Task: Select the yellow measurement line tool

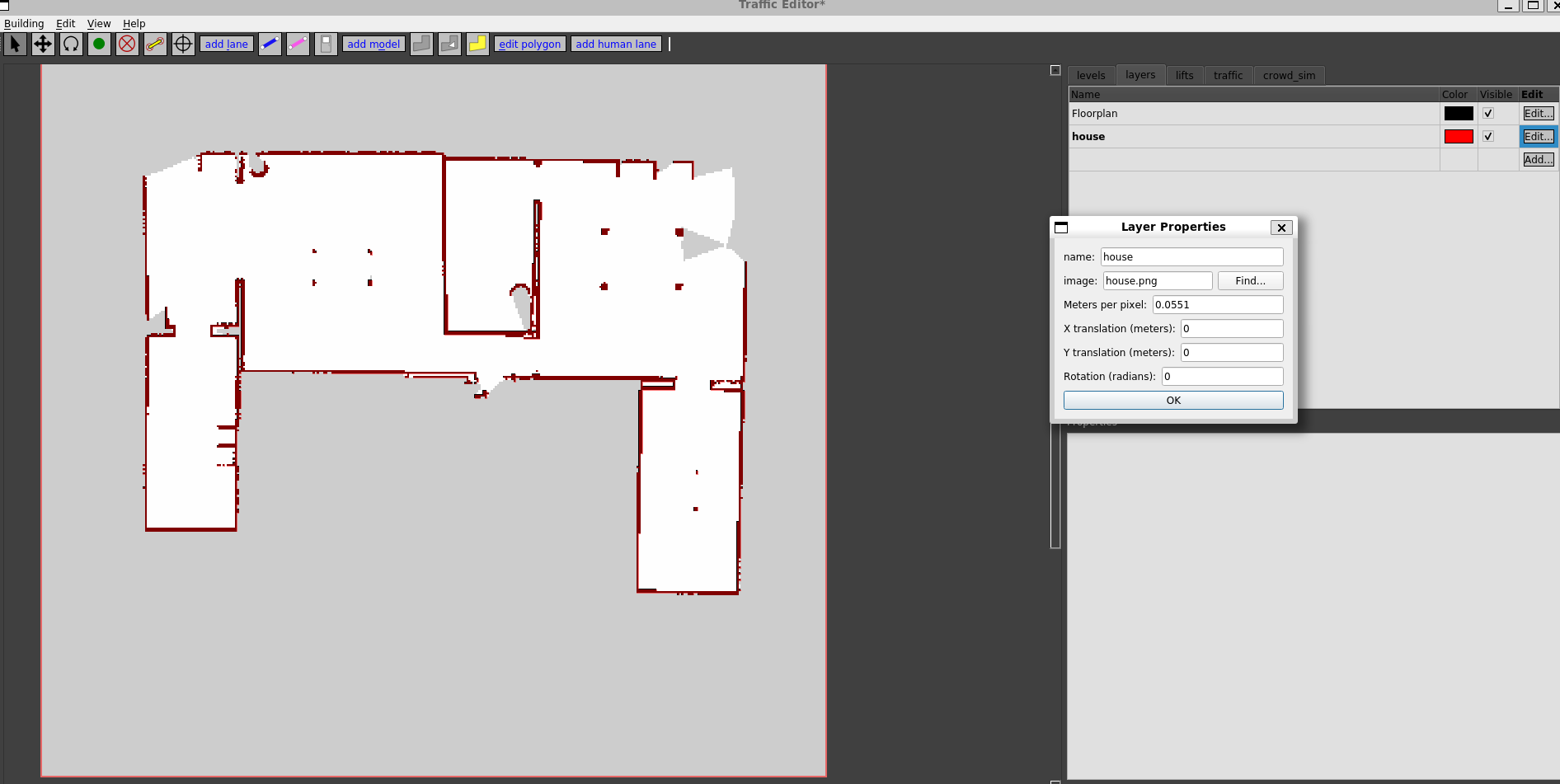Action: pyautogui.click(x=155, y=44)
